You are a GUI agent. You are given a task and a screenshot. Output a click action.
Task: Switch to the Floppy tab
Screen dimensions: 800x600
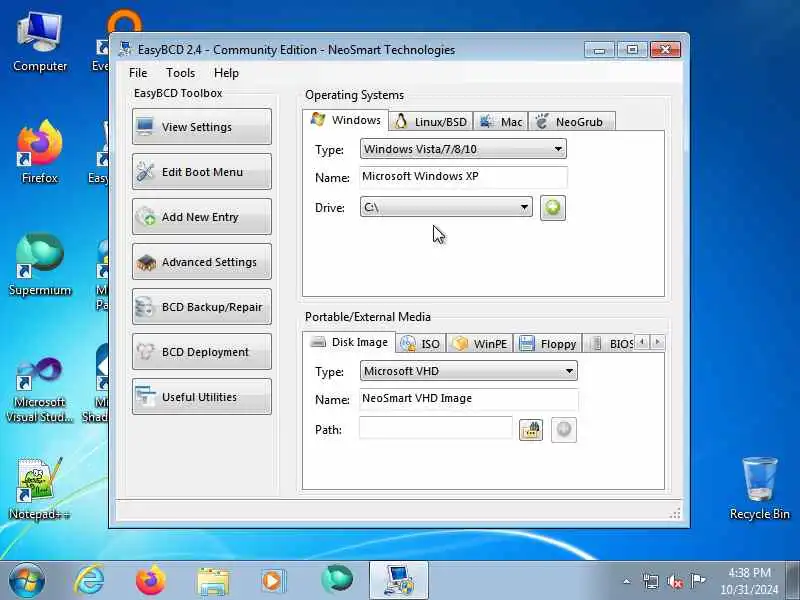548,343
